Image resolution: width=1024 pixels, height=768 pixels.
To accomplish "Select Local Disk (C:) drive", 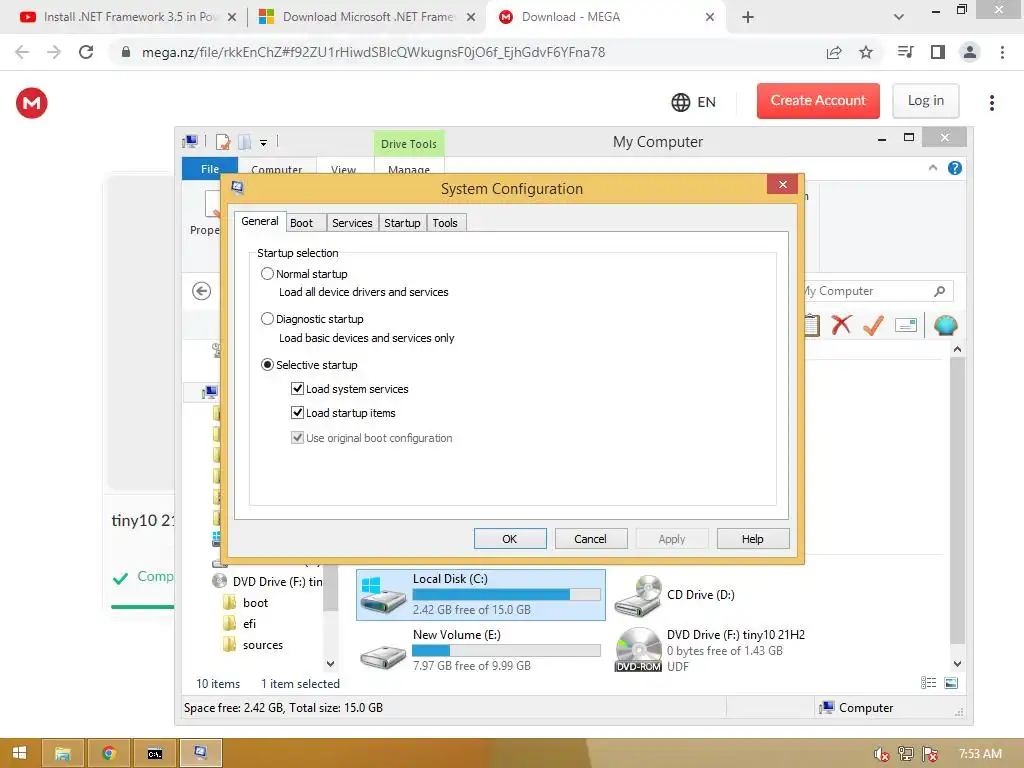I will pos(481,594).
